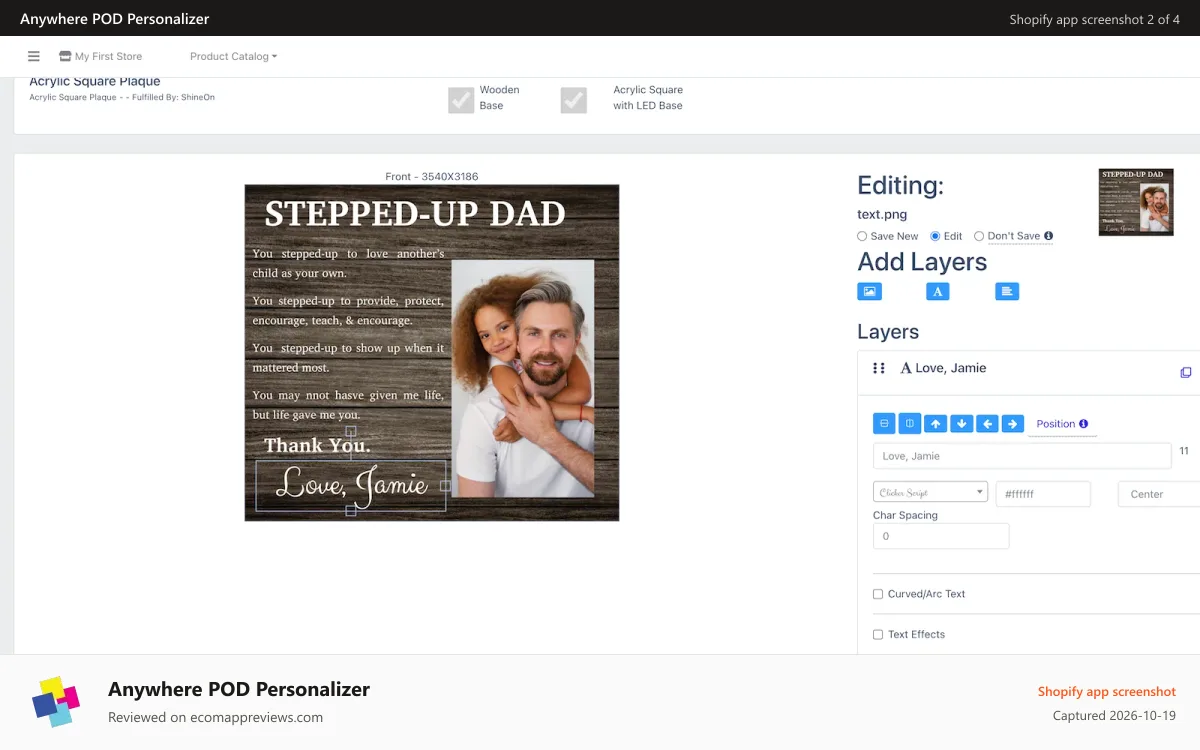This screenshot has height=750, width=1200.
Task: Click the Position info icon
Action: (1084, 424)
